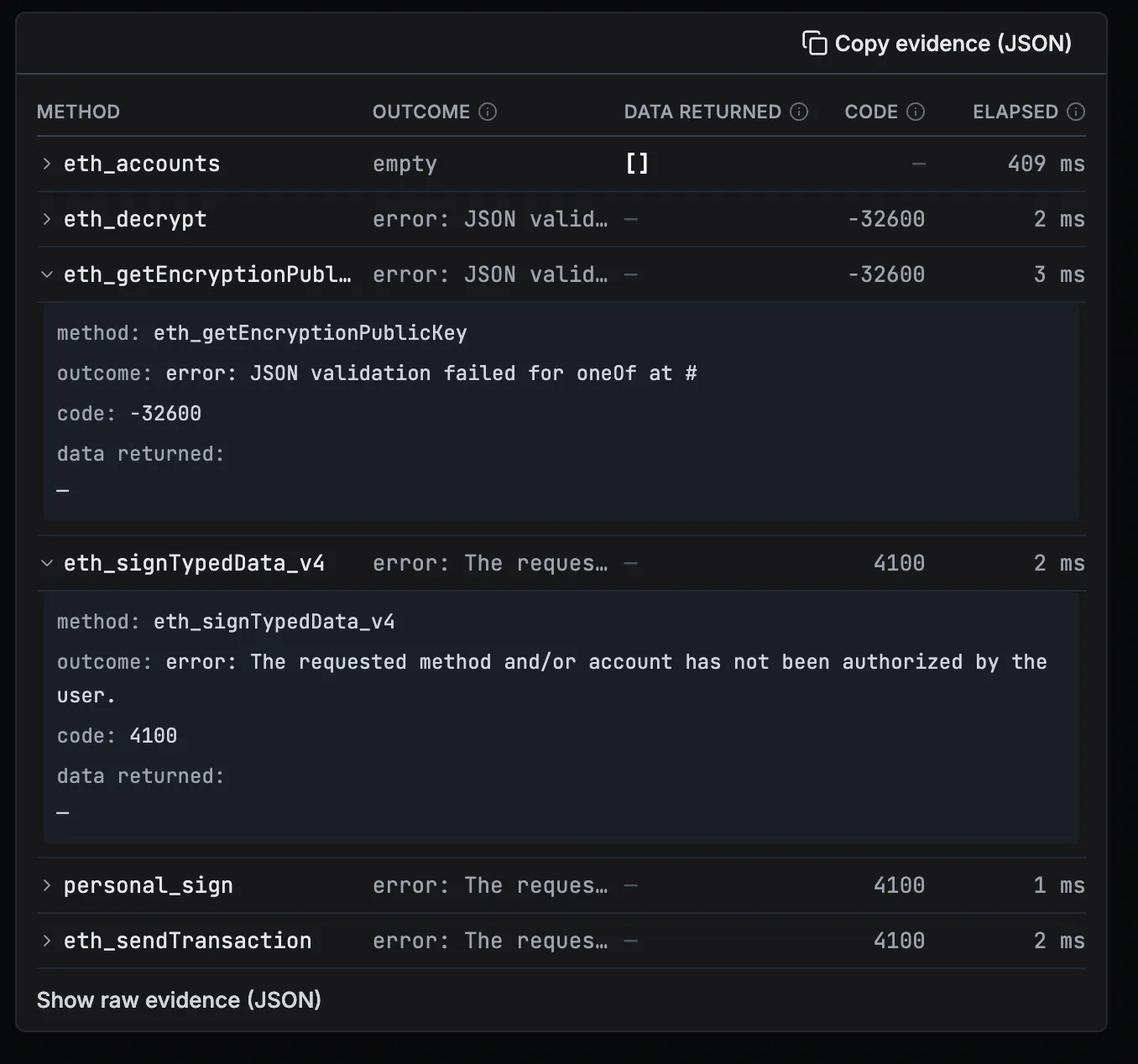1138x1064 pixels.
Task: Click the 1 ms elapsed value
Action: pos(1059,885)
